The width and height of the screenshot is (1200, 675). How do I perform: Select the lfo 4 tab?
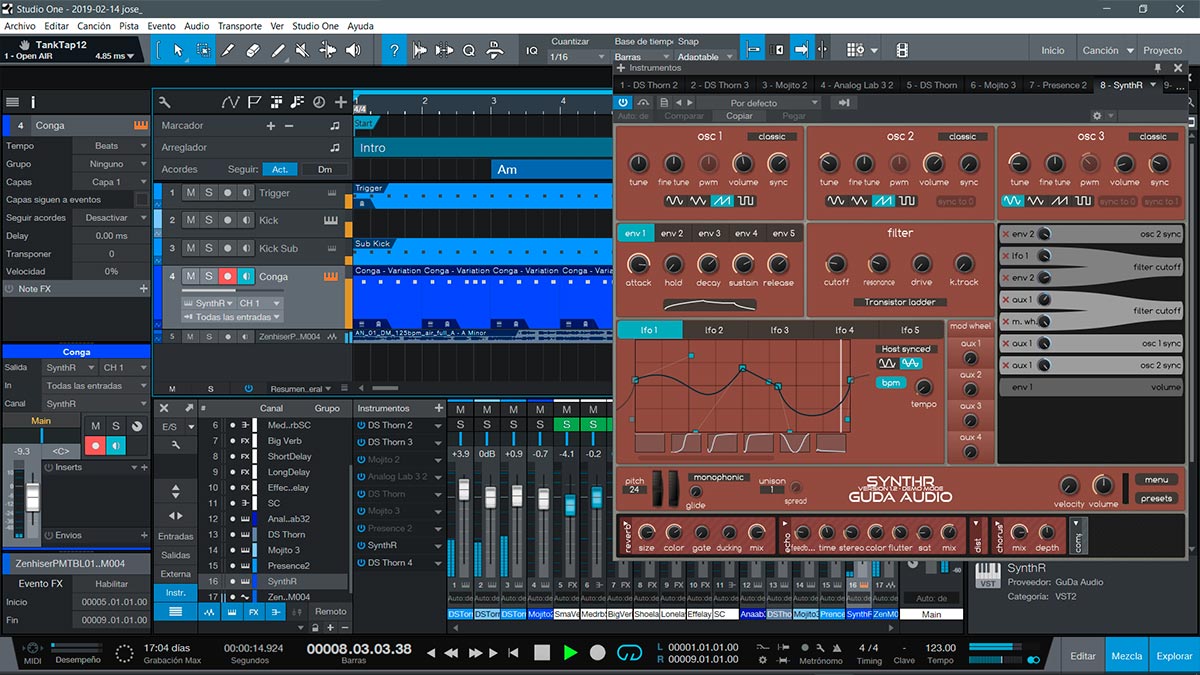pos(845,330)
